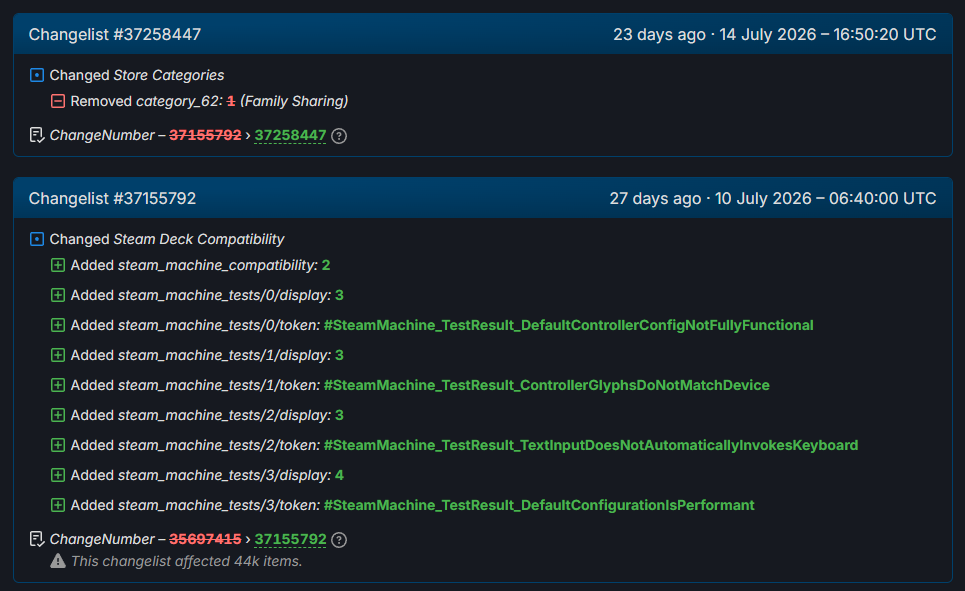Click the red minus icon for category_62
Screen dimensions: 965x591
58,101
